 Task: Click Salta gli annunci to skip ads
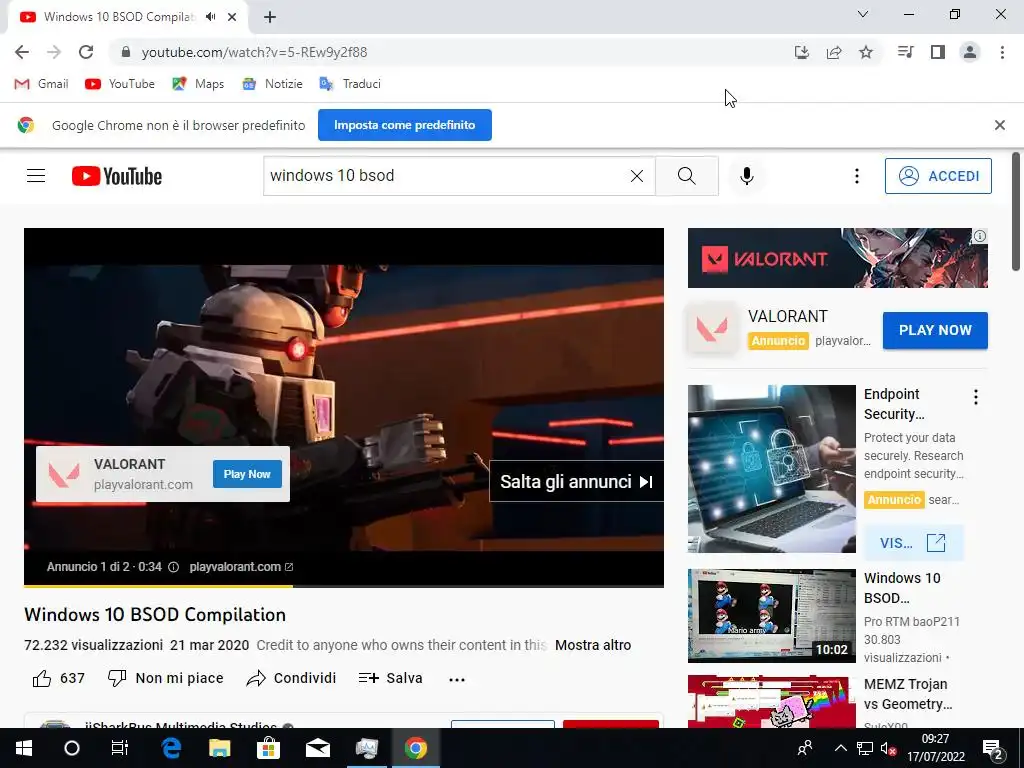(576, 481)
